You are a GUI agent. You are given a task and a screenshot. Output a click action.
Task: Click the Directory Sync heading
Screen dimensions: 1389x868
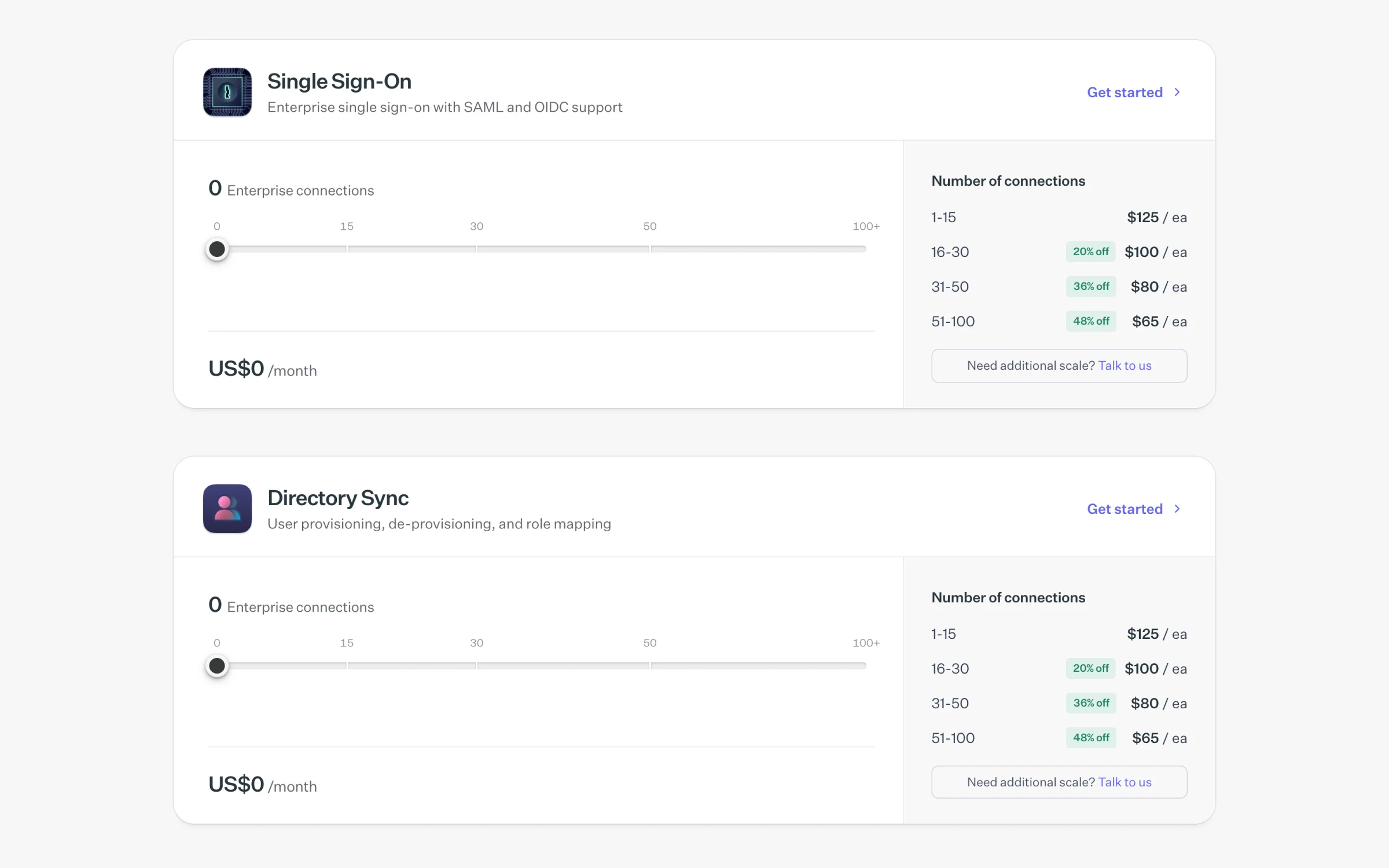point(338,498)
